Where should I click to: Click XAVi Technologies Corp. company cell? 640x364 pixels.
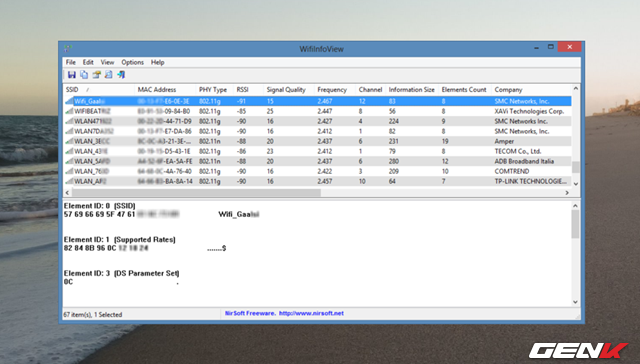tap(529, 111)
